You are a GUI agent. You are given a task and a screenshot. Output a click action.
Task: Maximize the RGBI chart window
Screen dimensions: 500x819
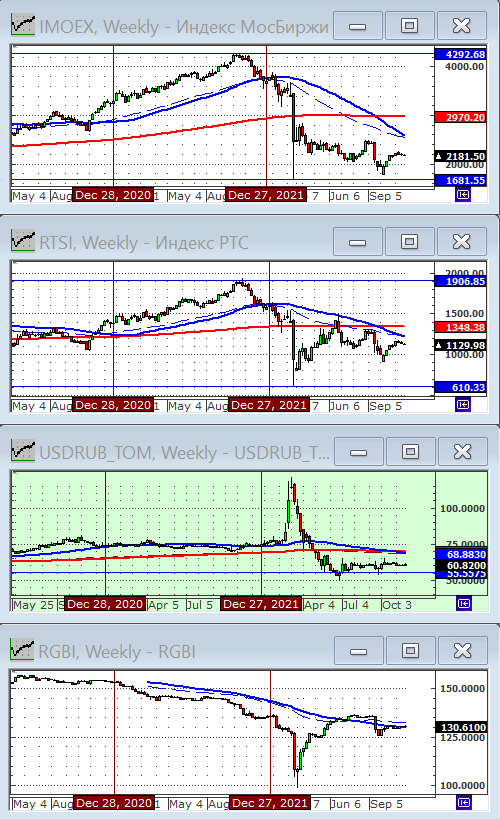tap(410, 651)
